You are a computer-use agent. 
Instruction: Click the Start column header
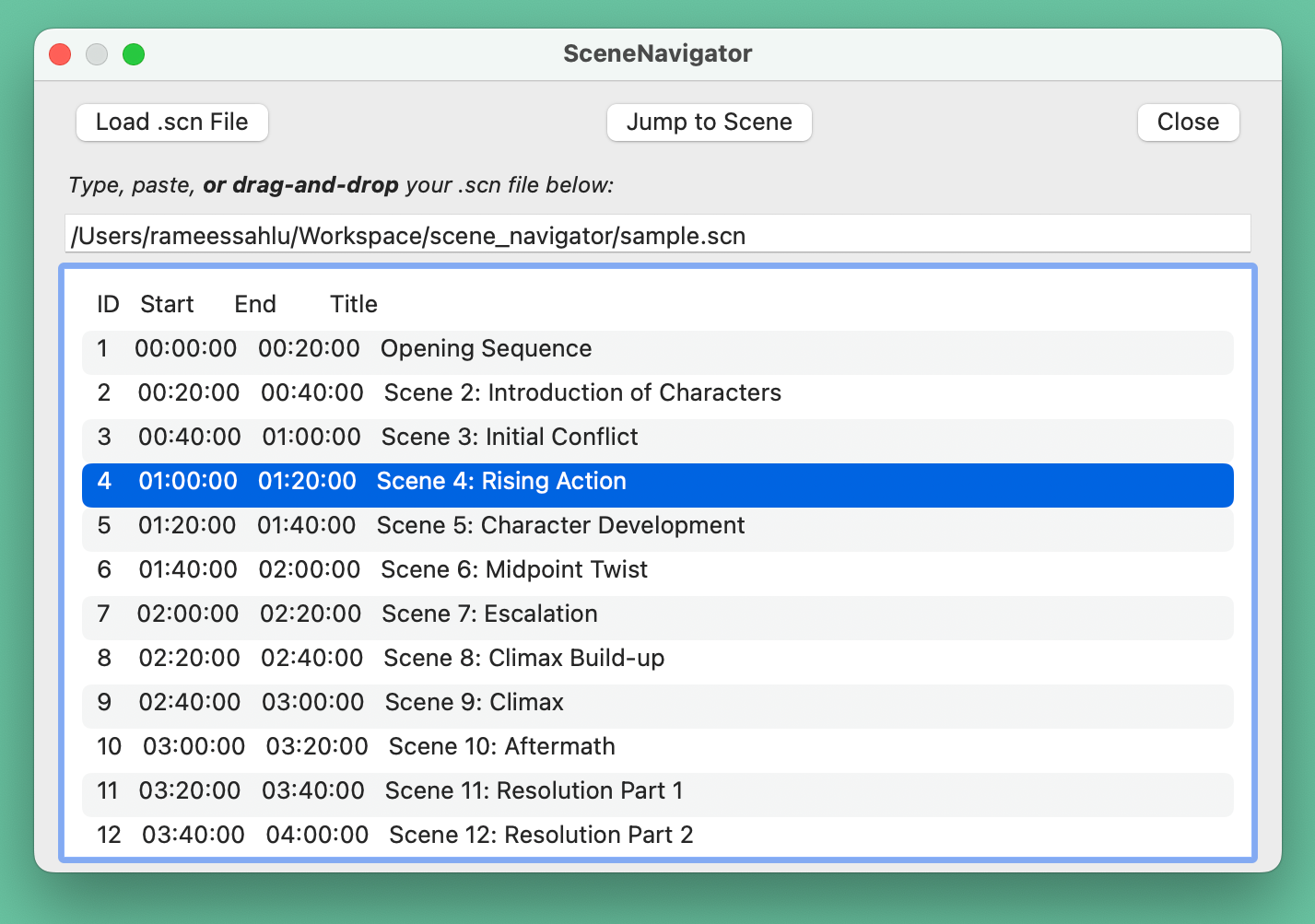pyautogui.click(x=167, y=304)
